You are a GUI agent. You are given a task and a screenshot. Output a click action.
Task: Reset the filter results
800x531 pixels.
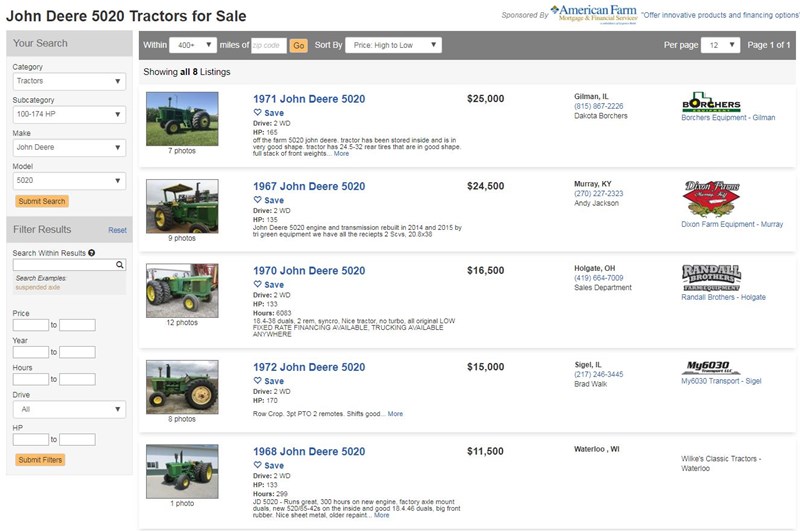coord(117,231)
